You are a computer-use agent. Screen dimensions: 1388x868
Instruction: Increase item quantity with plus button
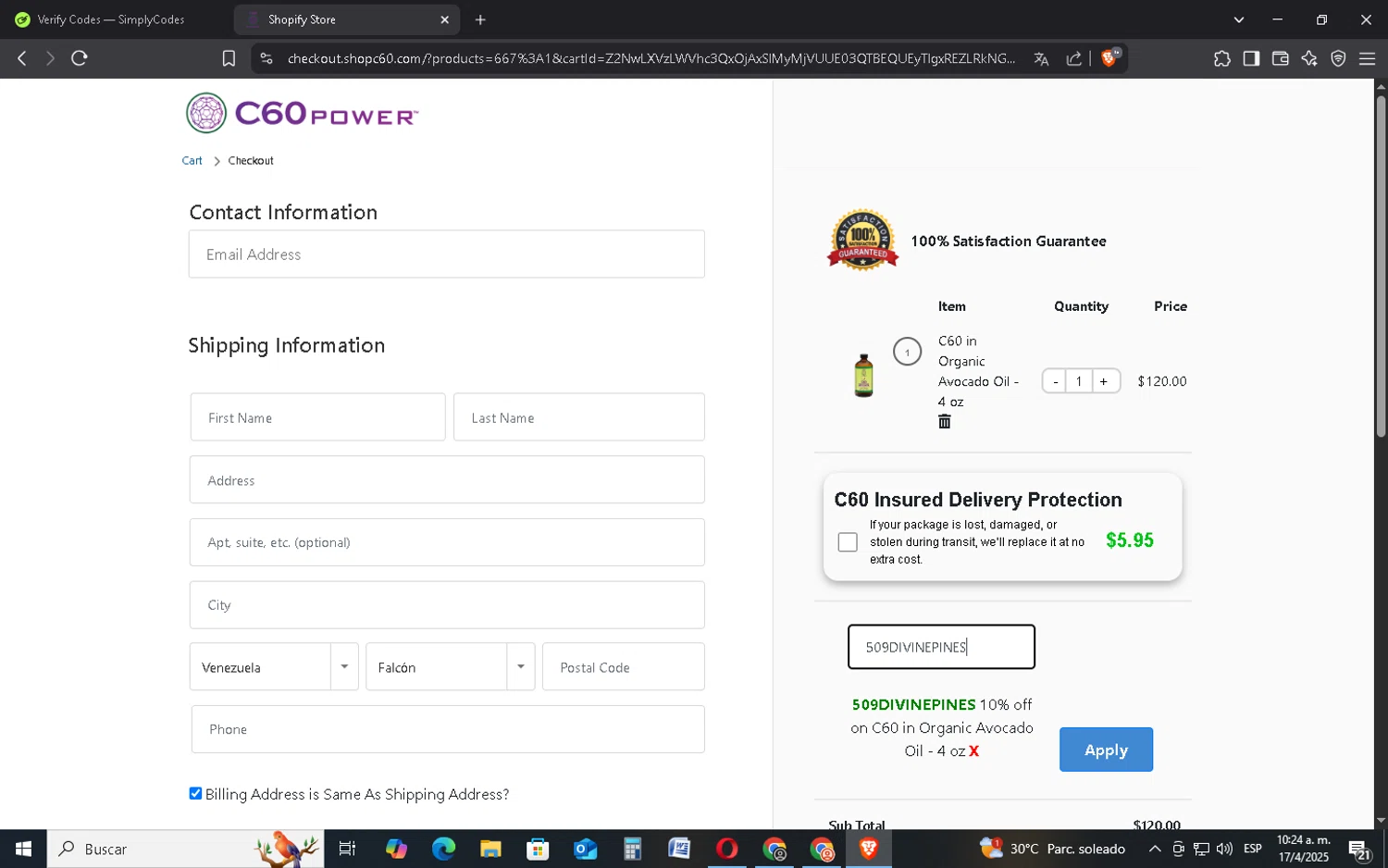click(x=1104, y=381)
